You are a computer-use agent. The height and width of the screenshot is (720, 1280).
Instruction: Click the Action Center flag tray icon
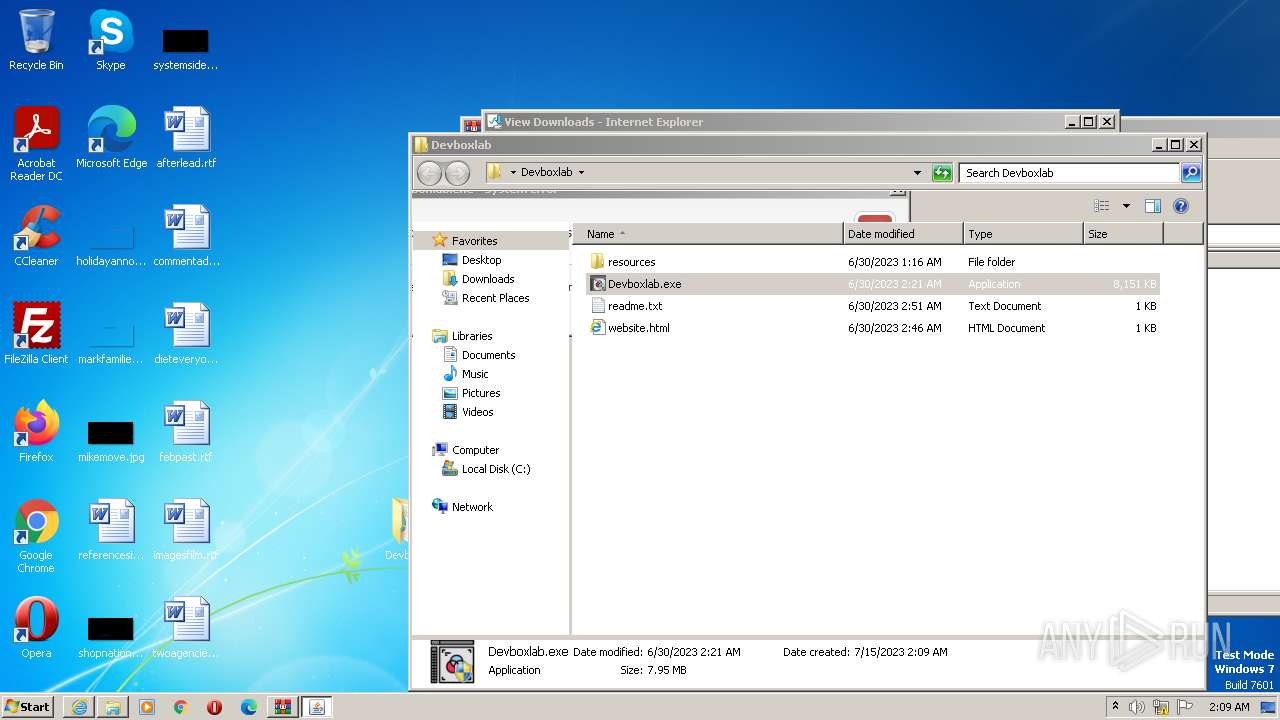(x=1185, y=707)
